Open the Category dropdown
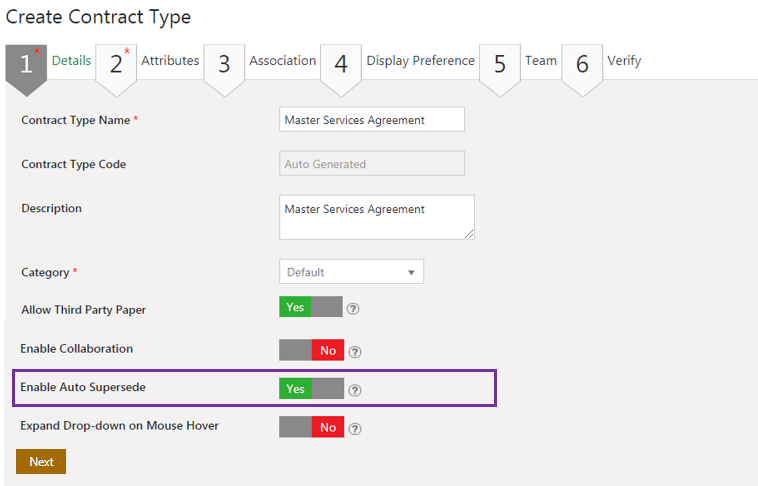 click(351, 272)
